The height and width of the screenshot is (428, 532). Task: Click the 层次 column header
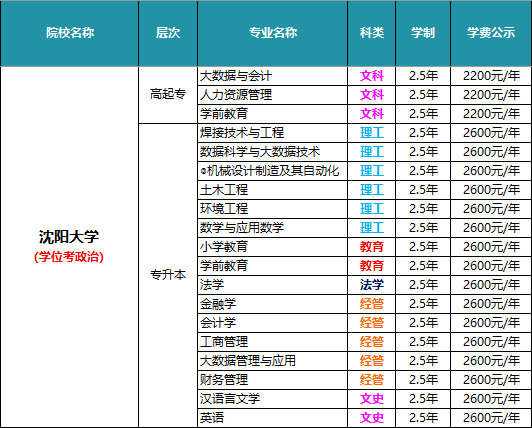pos(168,33)
